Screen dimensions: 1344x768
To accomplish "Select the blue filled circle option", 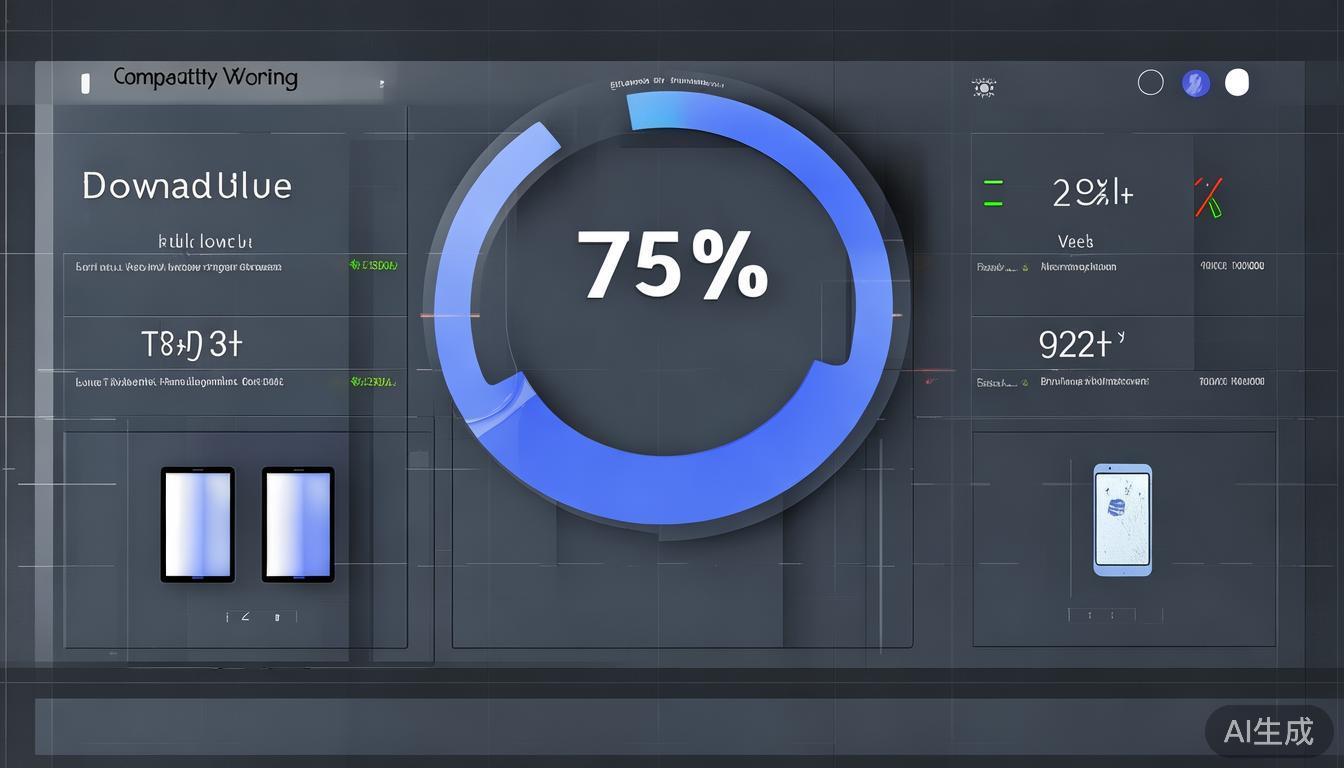I will point(1195,84).
